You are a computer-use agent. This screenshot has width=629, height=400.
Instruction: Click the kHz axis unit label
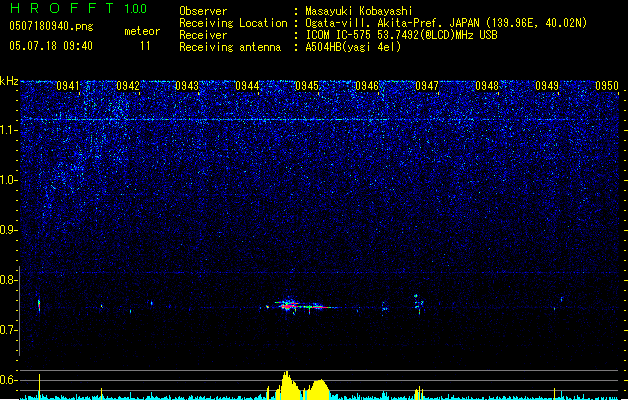(x=9, y=81)
